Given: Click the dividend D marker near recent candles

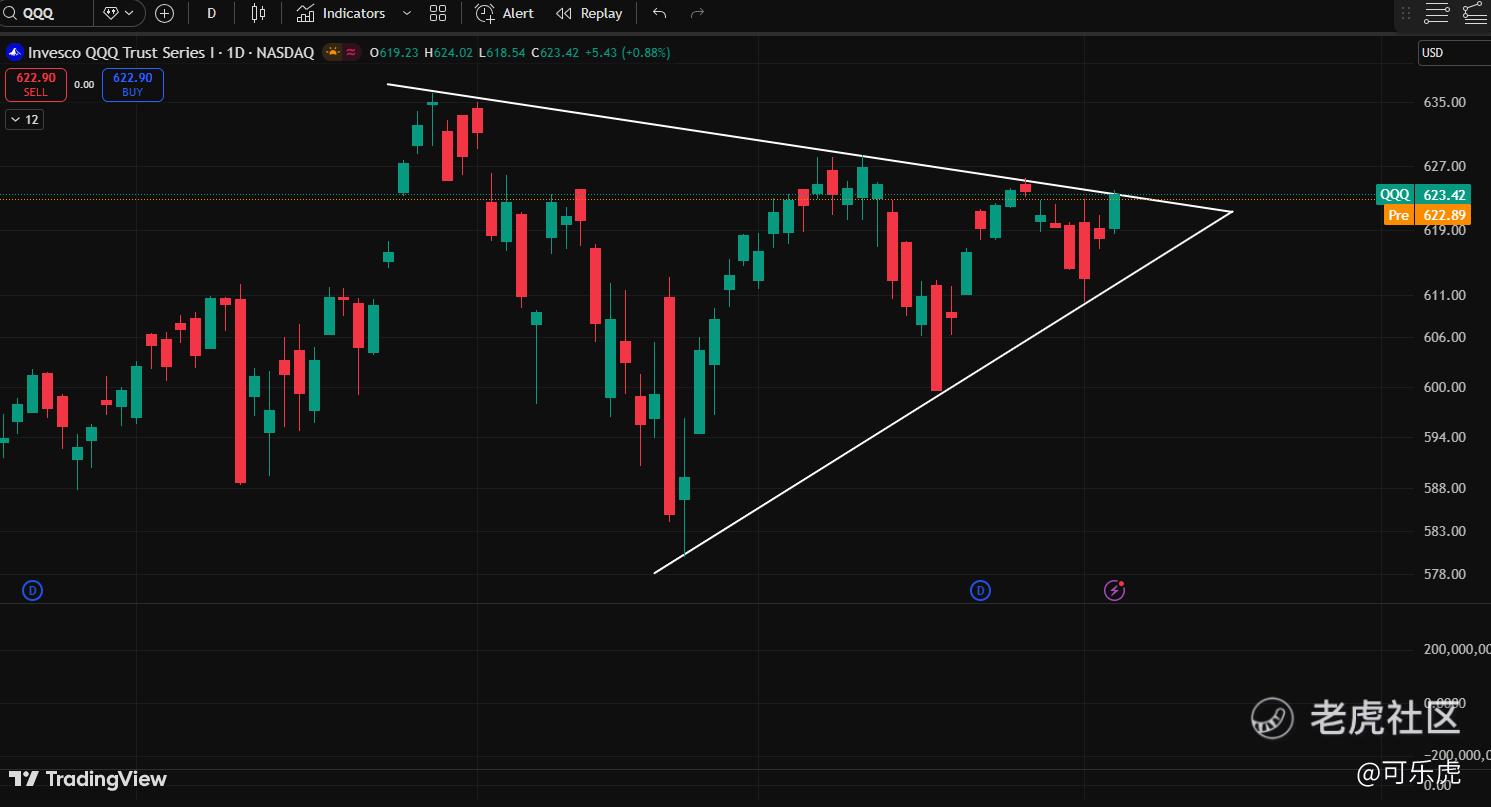Looking at the screenshot, I should tap(980, 591).
